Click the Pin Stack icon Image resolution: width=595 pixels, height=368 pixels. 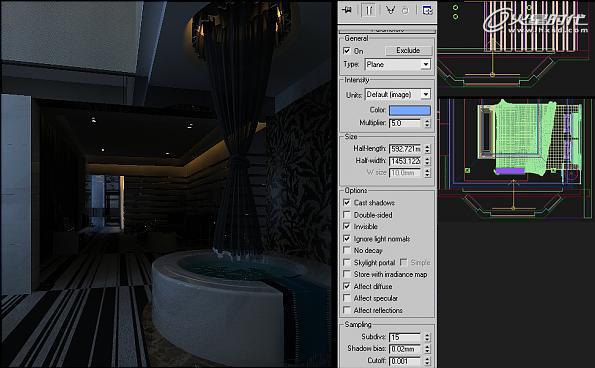click(346, 10)
